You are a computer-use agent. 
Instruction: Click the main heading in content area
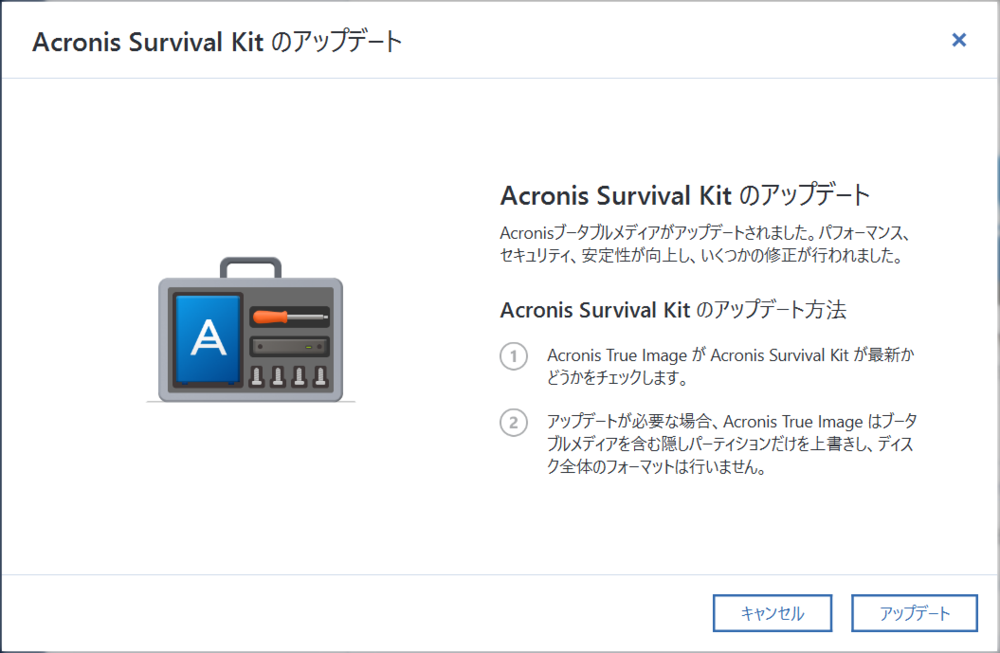685,195
